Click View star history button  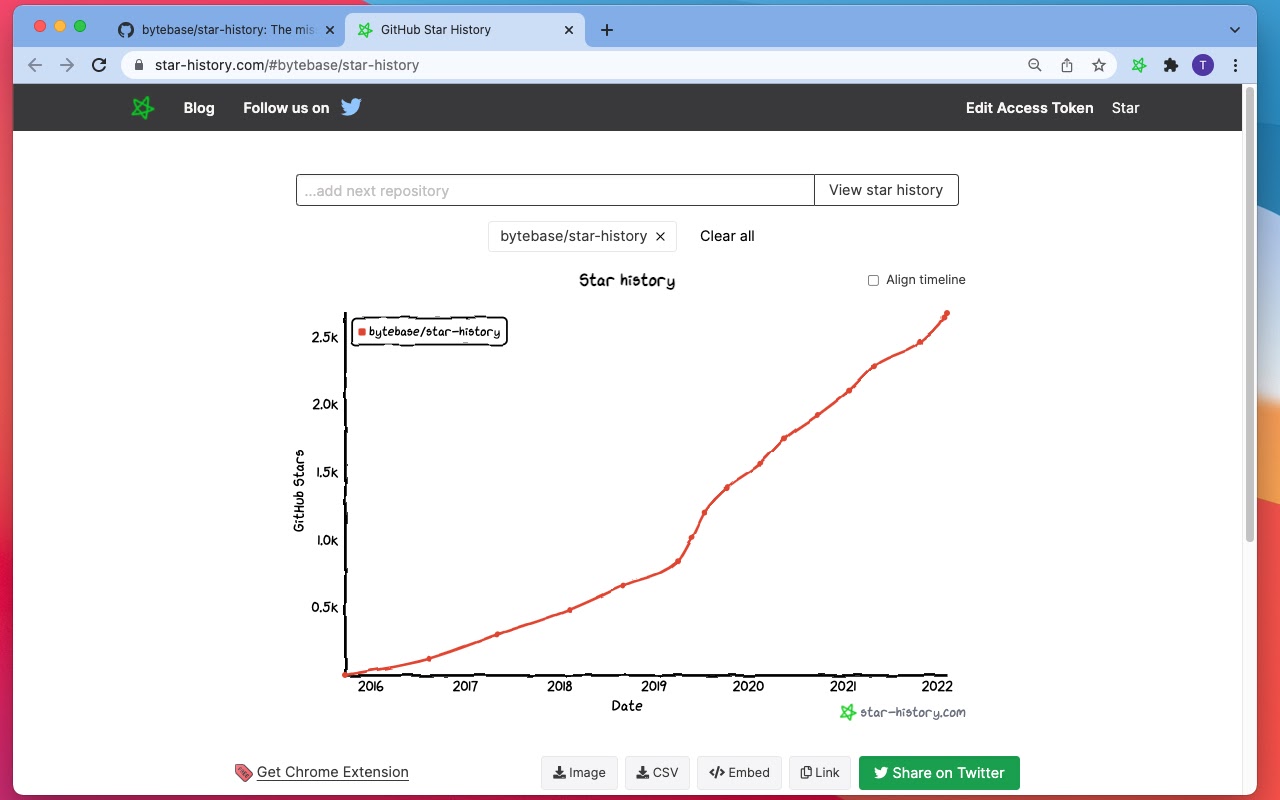tap(886, 190)
